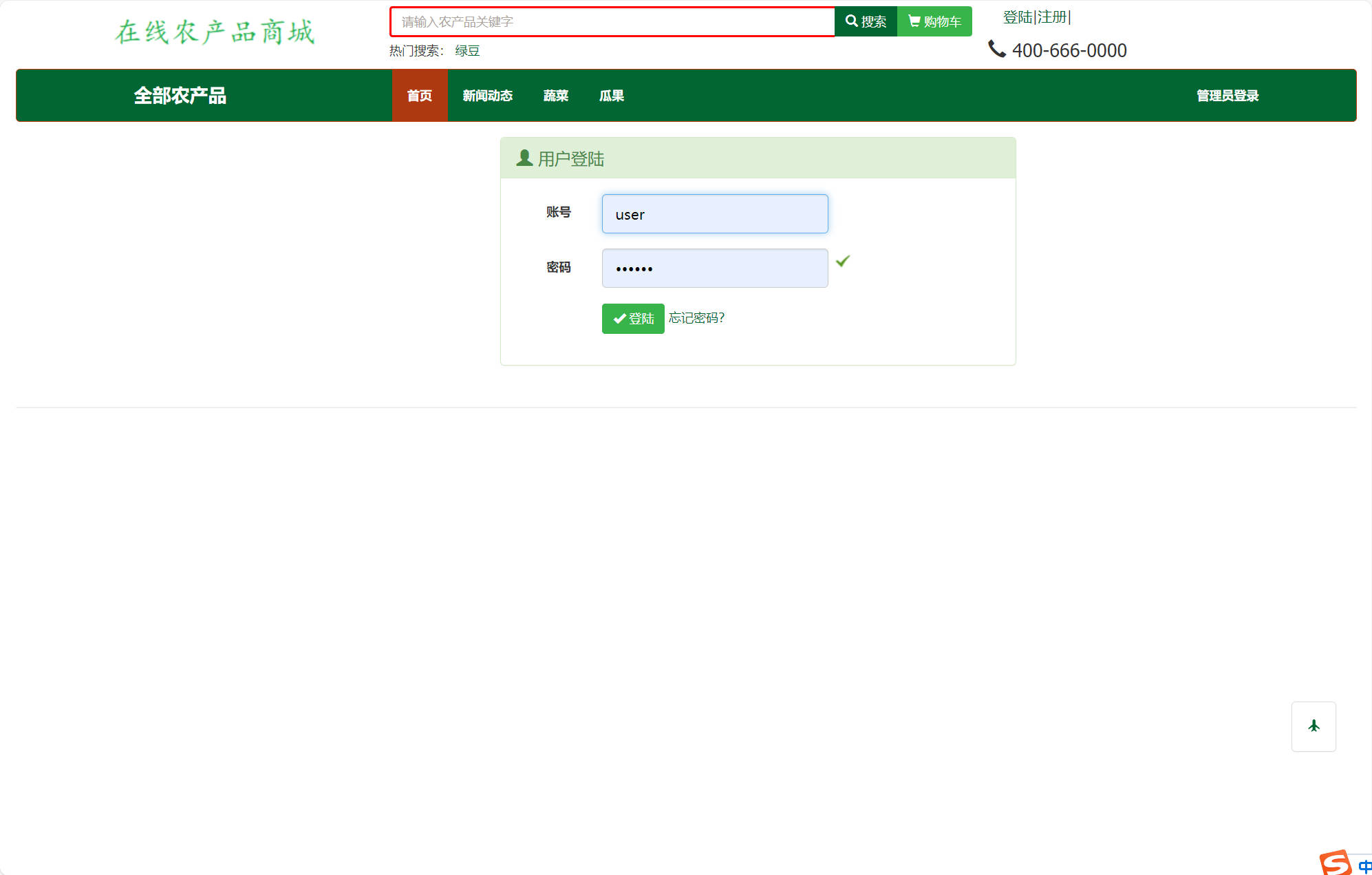Screen dimensions: 1372x875
Task: Click the 忘记密码? link
Action: click(696, 318)
